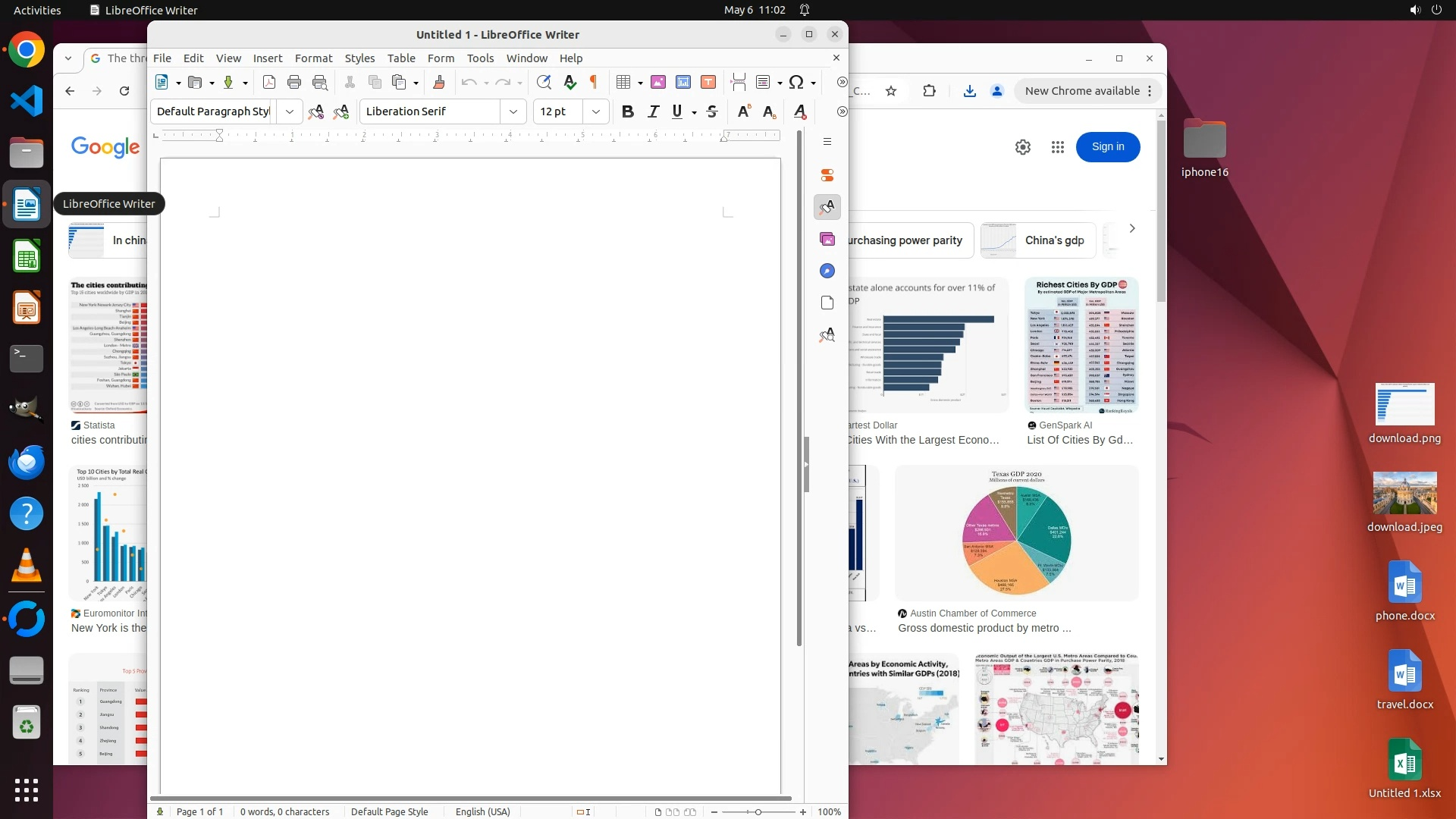Insert a text box
1456x819 pixels.
pos(708,82)
